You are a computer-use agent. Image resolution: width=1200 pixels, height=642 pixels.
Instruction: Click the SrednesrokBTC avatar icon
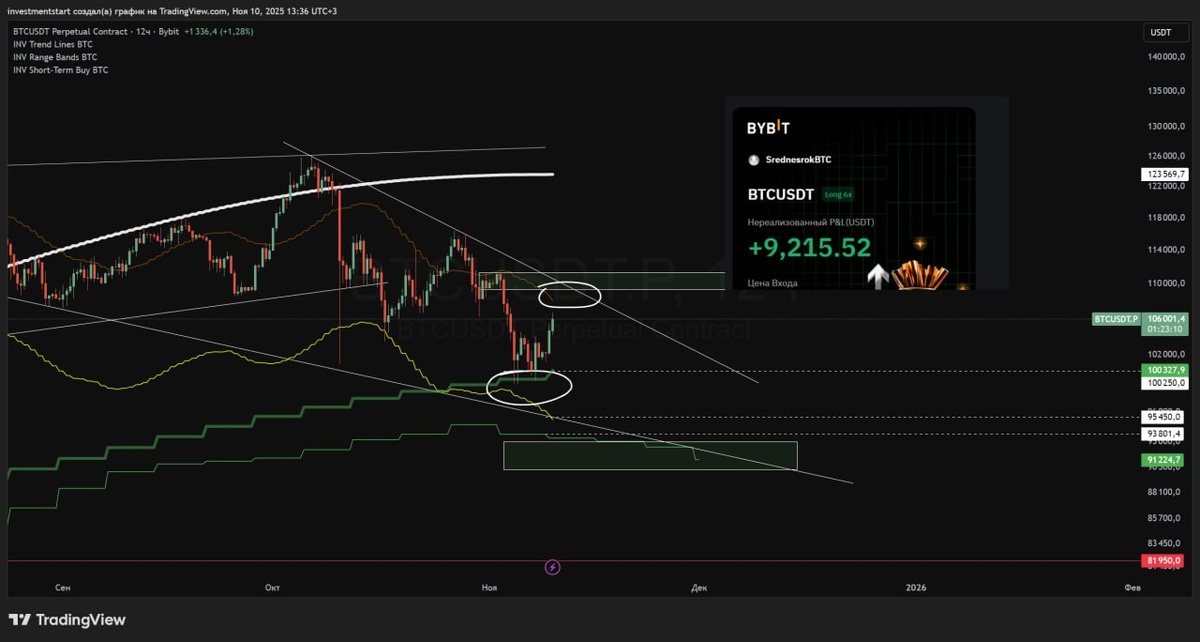(753, 160)
